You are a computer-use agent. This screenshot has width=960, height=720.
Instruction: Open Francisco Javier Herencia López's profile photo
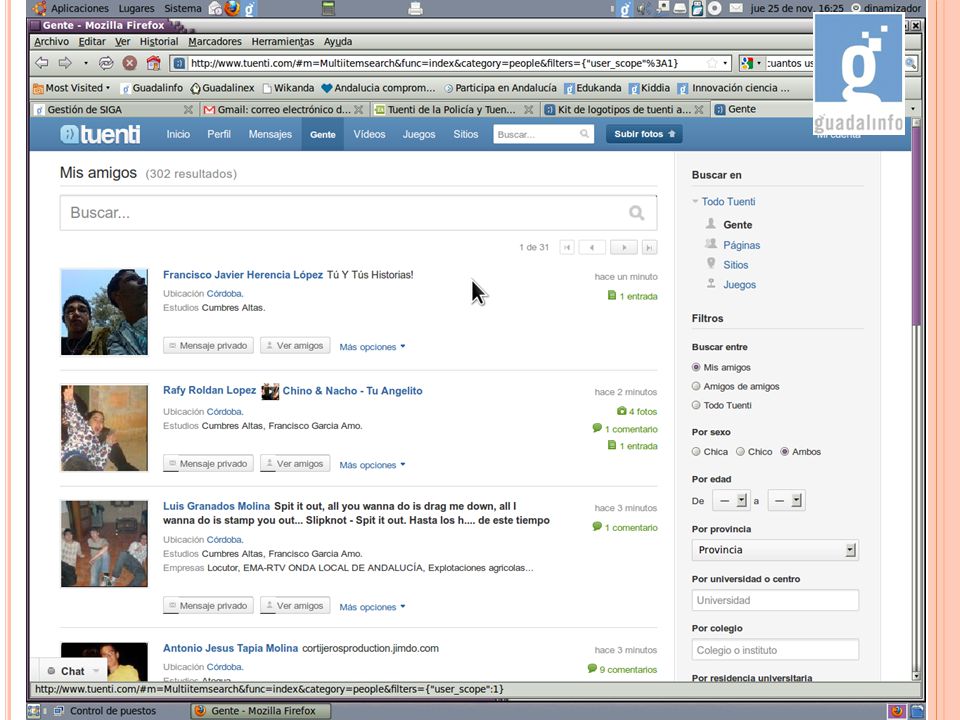pyautogui.click(x=104, y=312)
